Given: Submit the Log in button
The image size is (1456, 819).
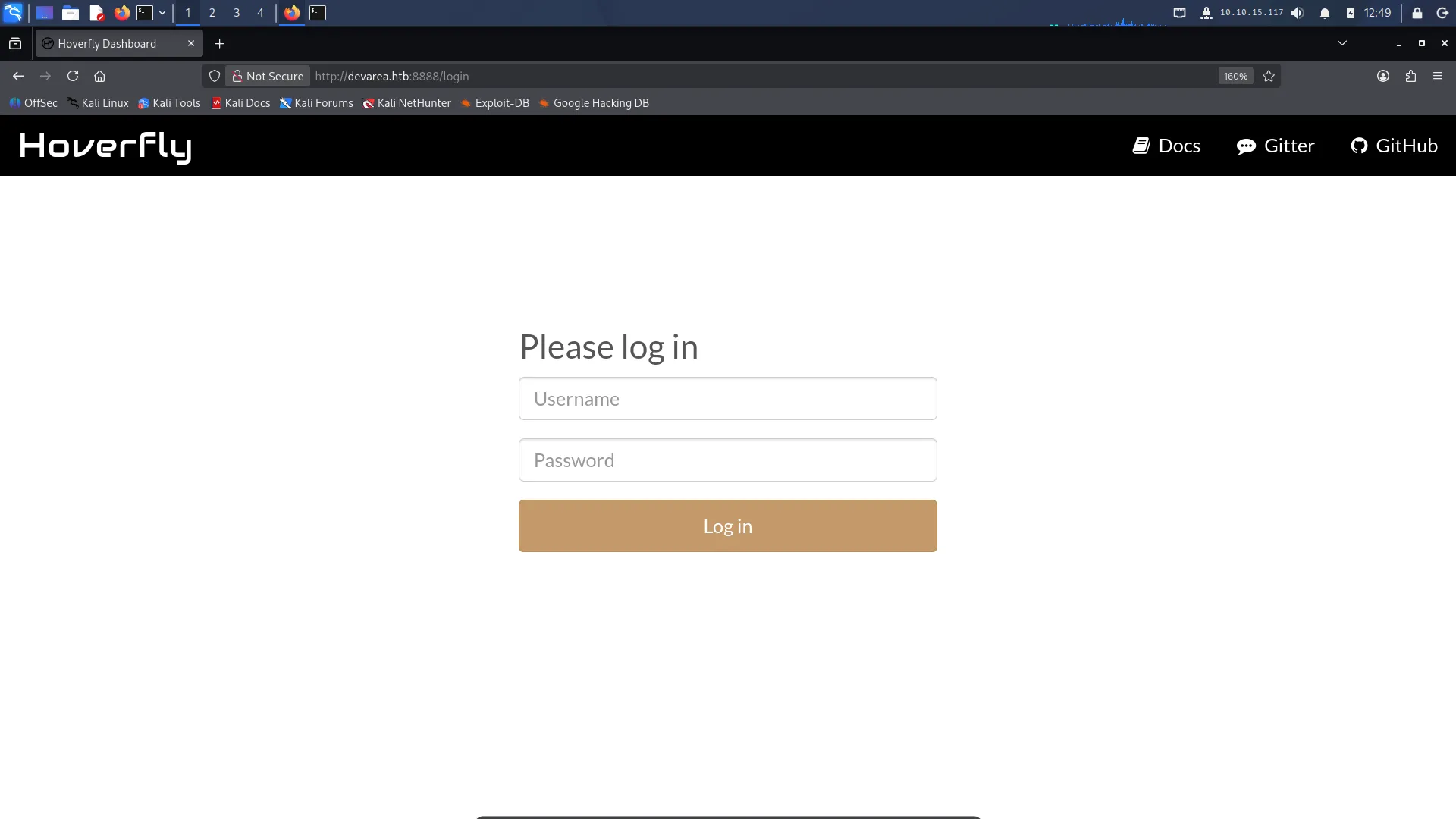Looking at the screenshot, I should [728, 526].
